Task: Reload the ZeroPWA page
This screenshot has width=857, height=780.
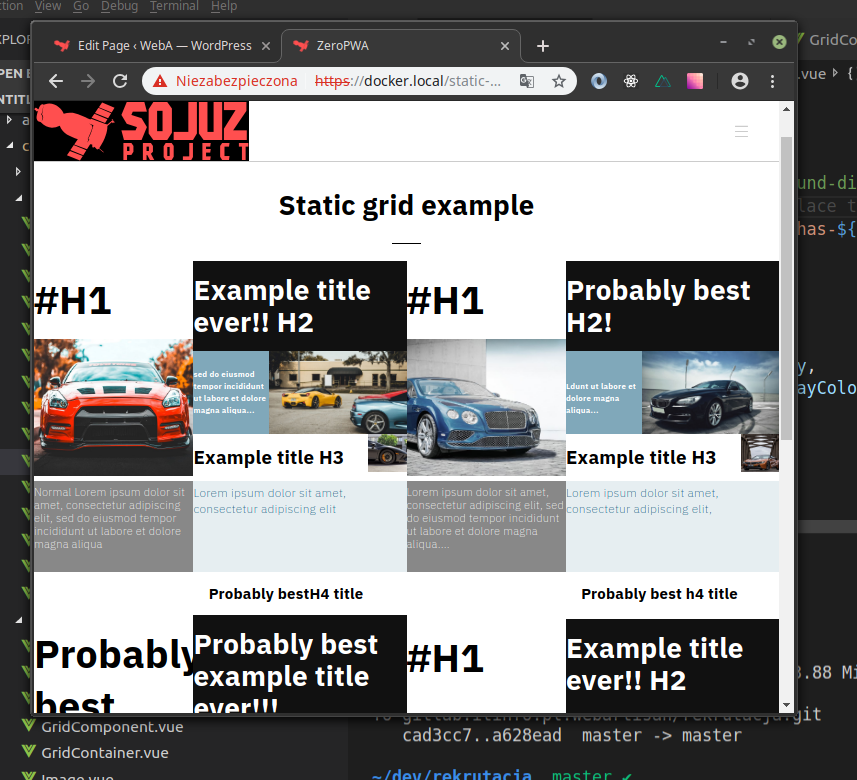Action: click(x=120, y=81)
